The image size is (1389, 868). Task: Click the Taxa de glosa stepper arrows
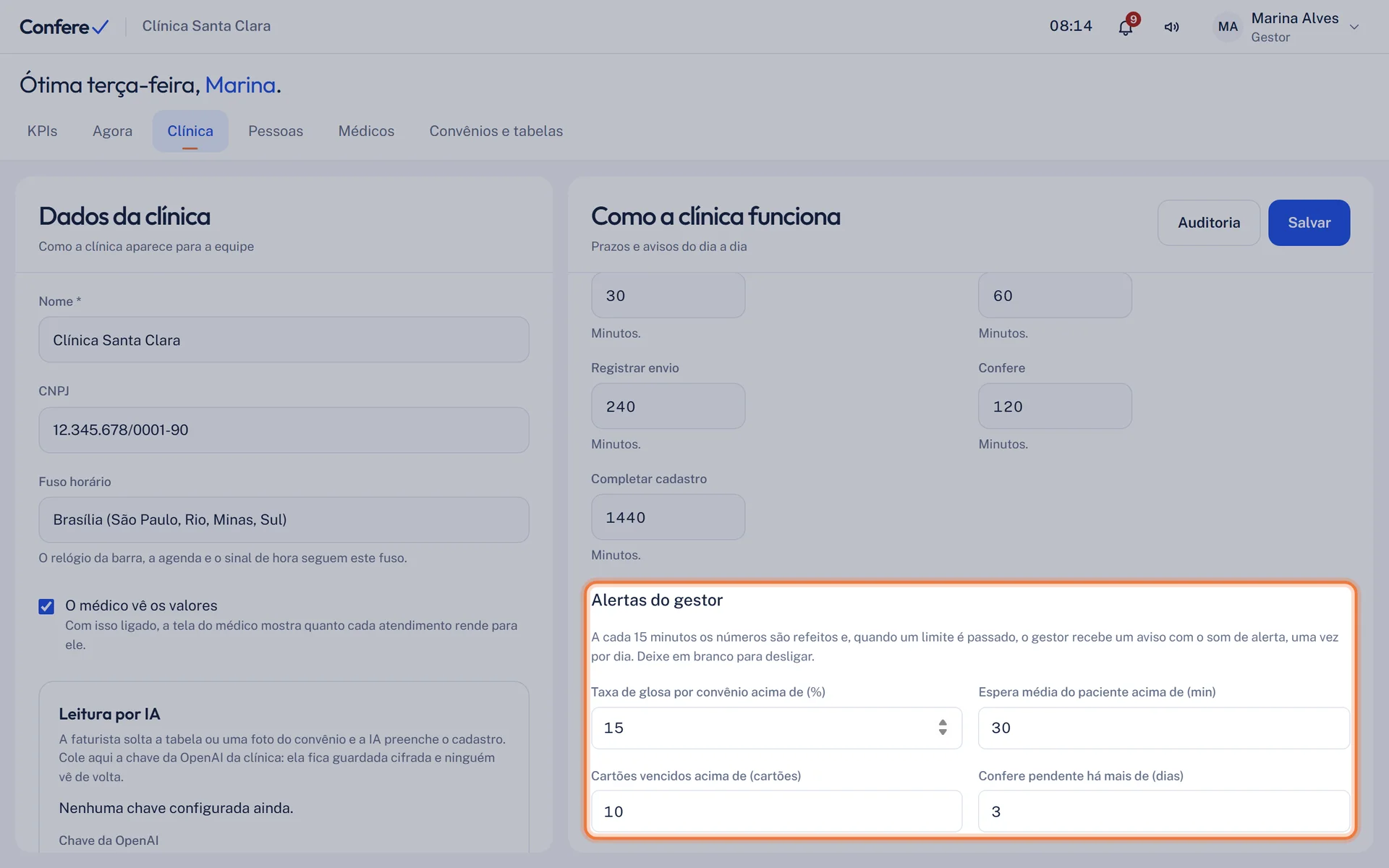[x=943, y=728]
